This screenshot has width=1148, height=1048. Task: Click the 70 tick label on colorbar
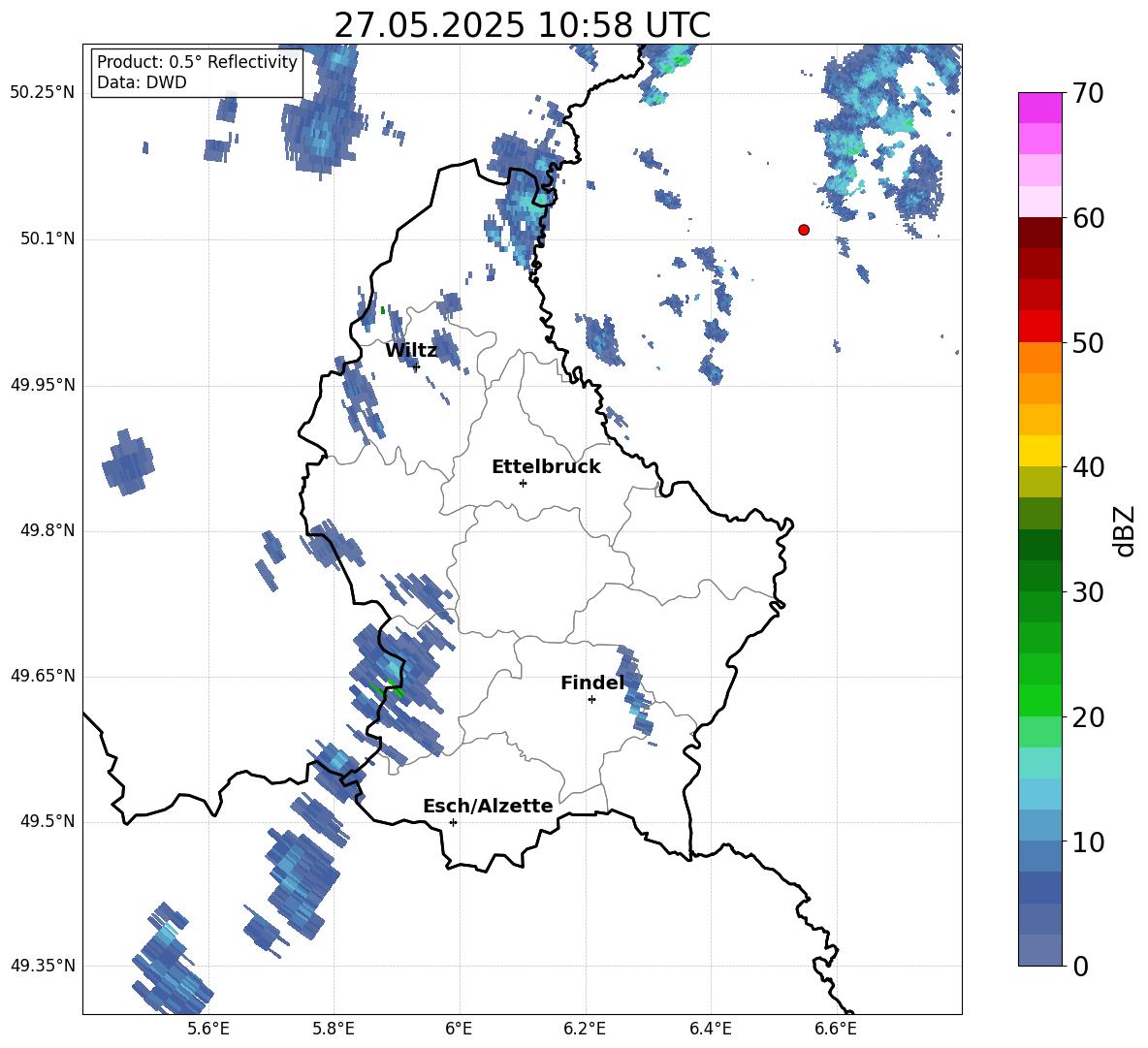pyautogui.click(x=1088, y=93)
